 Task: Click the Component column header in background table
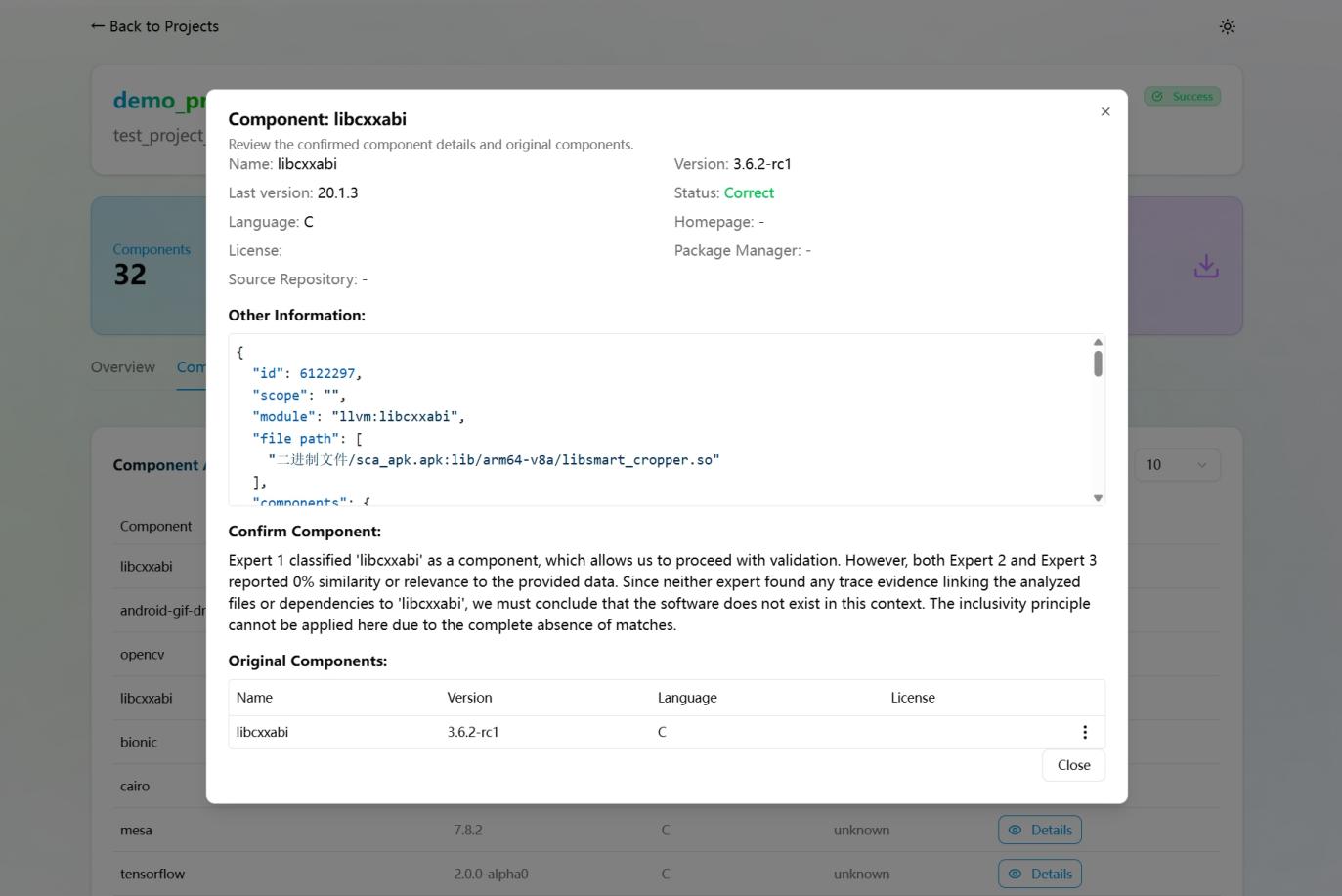pos(155,526)
